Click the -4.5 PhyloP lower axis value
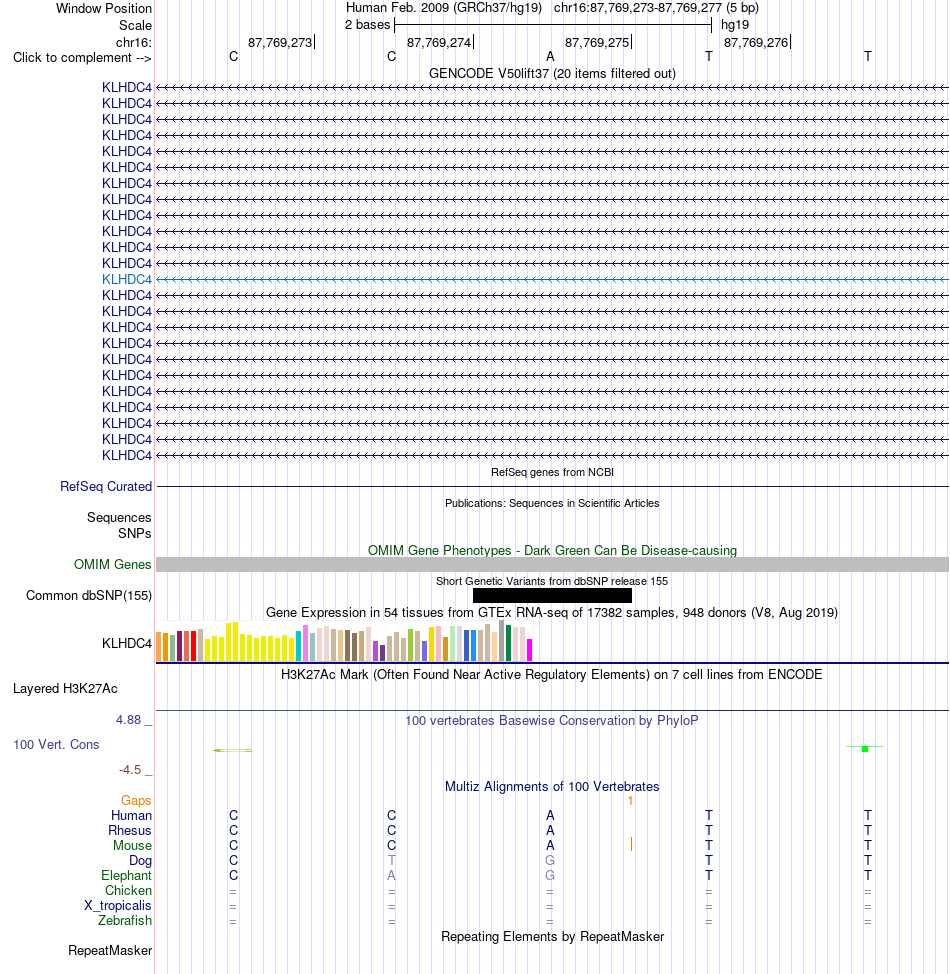 coord(130,770)
